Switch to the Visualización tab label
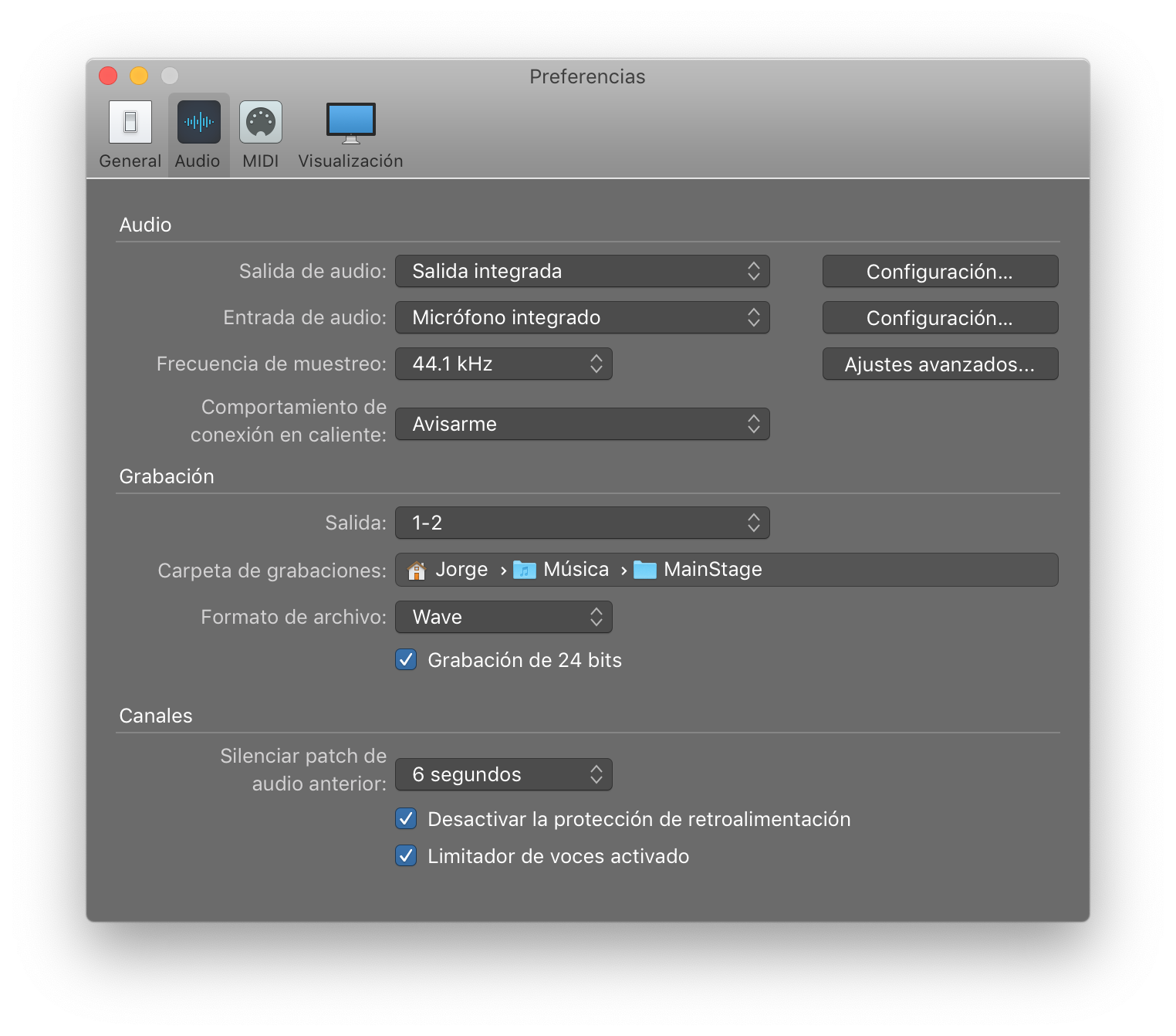This screenshot has width=1176, height=1036. pos(351,161)
